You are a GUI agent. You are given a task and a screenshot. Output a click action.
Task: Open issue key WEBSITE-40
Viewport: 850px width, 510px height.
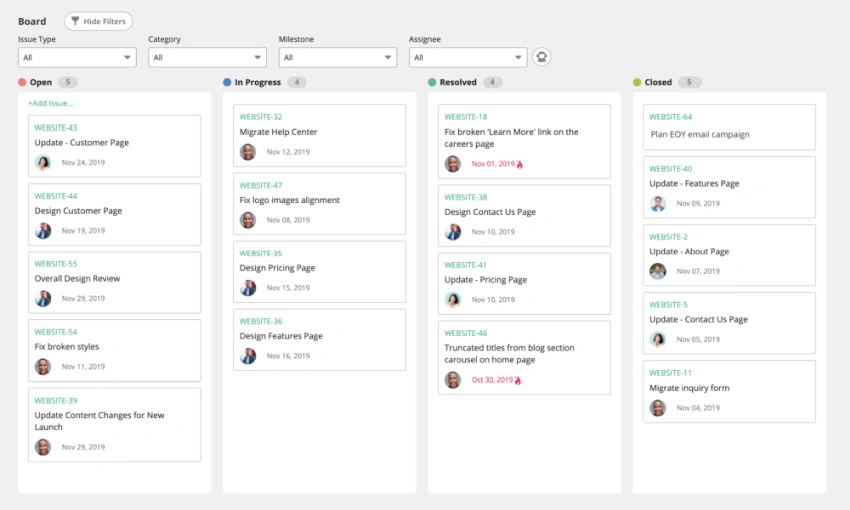pyautogui.click(x=671, y=169)
